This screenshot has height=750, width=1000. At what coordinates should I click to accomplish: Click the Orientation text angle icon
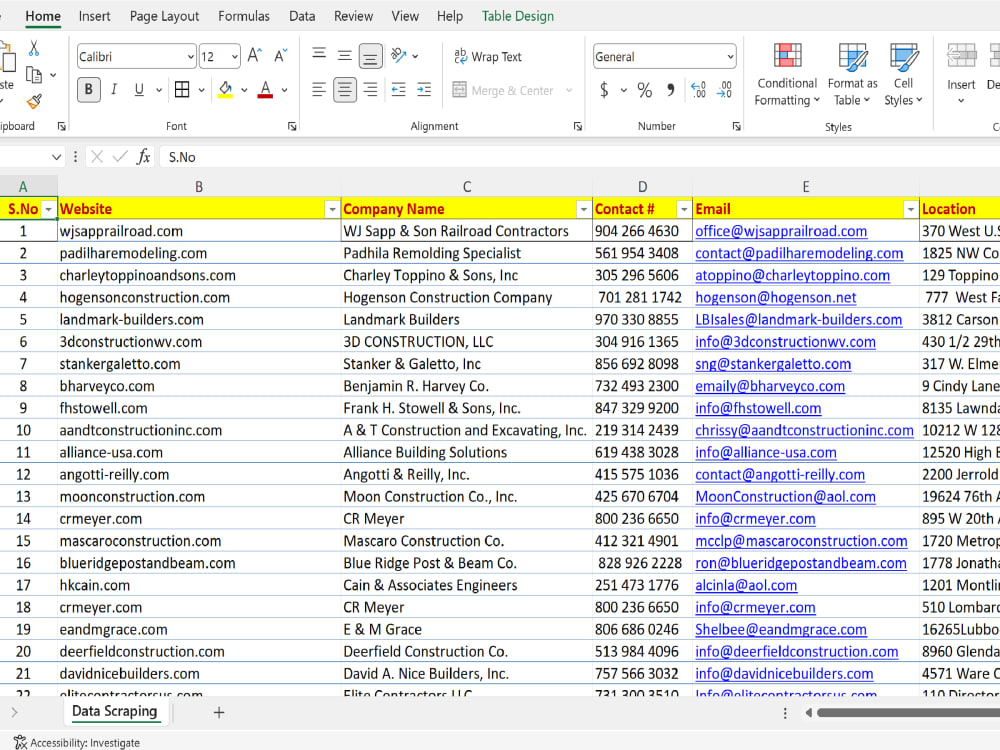pos(399,55)
